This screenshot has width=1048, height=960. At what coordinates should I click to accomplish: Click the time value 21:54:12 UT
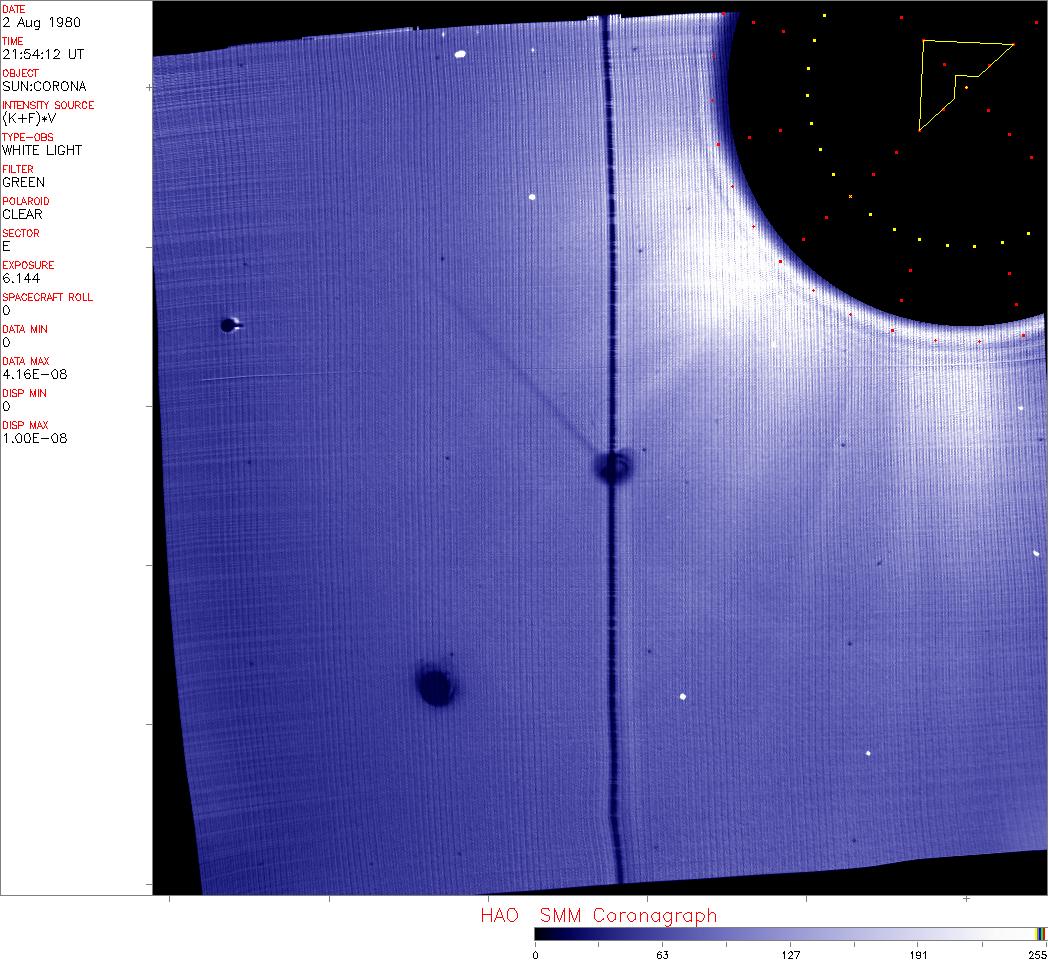[x=42, y=54]
